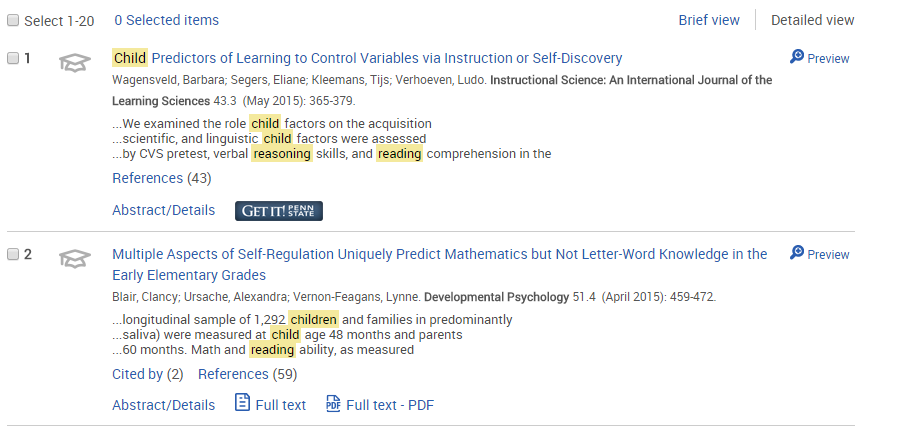Open the 0 Selected items link

[x=166, y=20]
